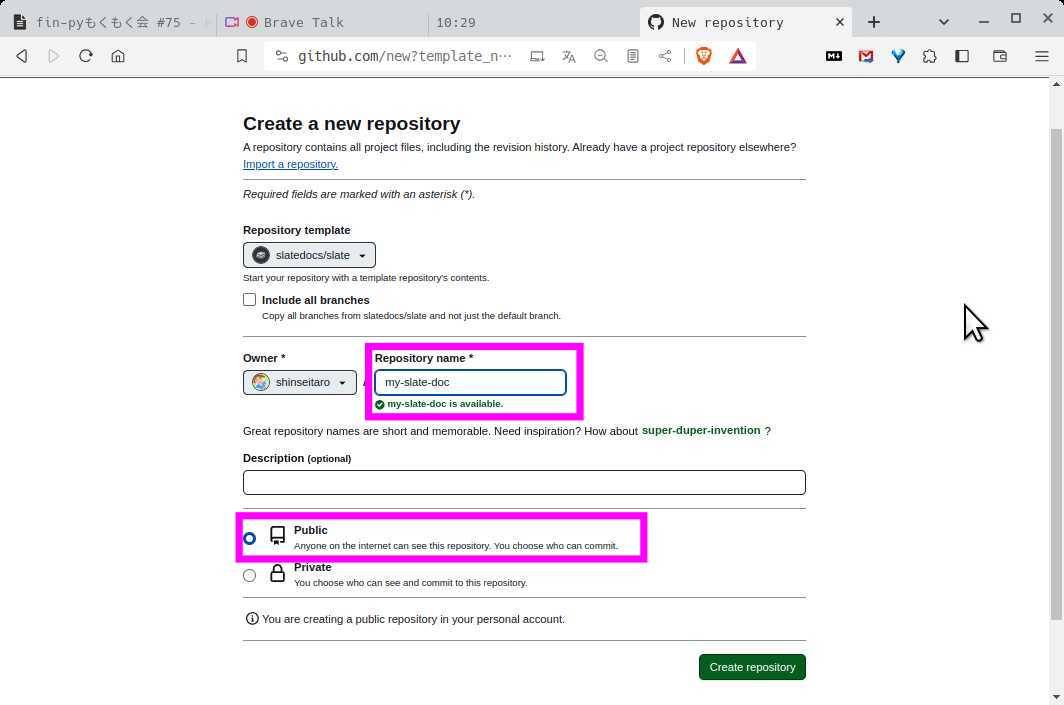
Task: Click the Description input field
Action: pyautogui.click(x=524, y=482)
